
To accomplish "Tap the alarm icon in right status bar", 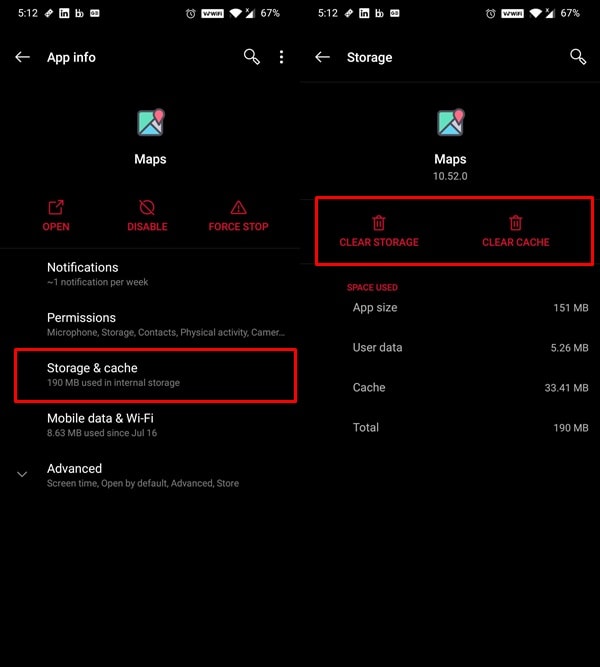I will (491, 14).
